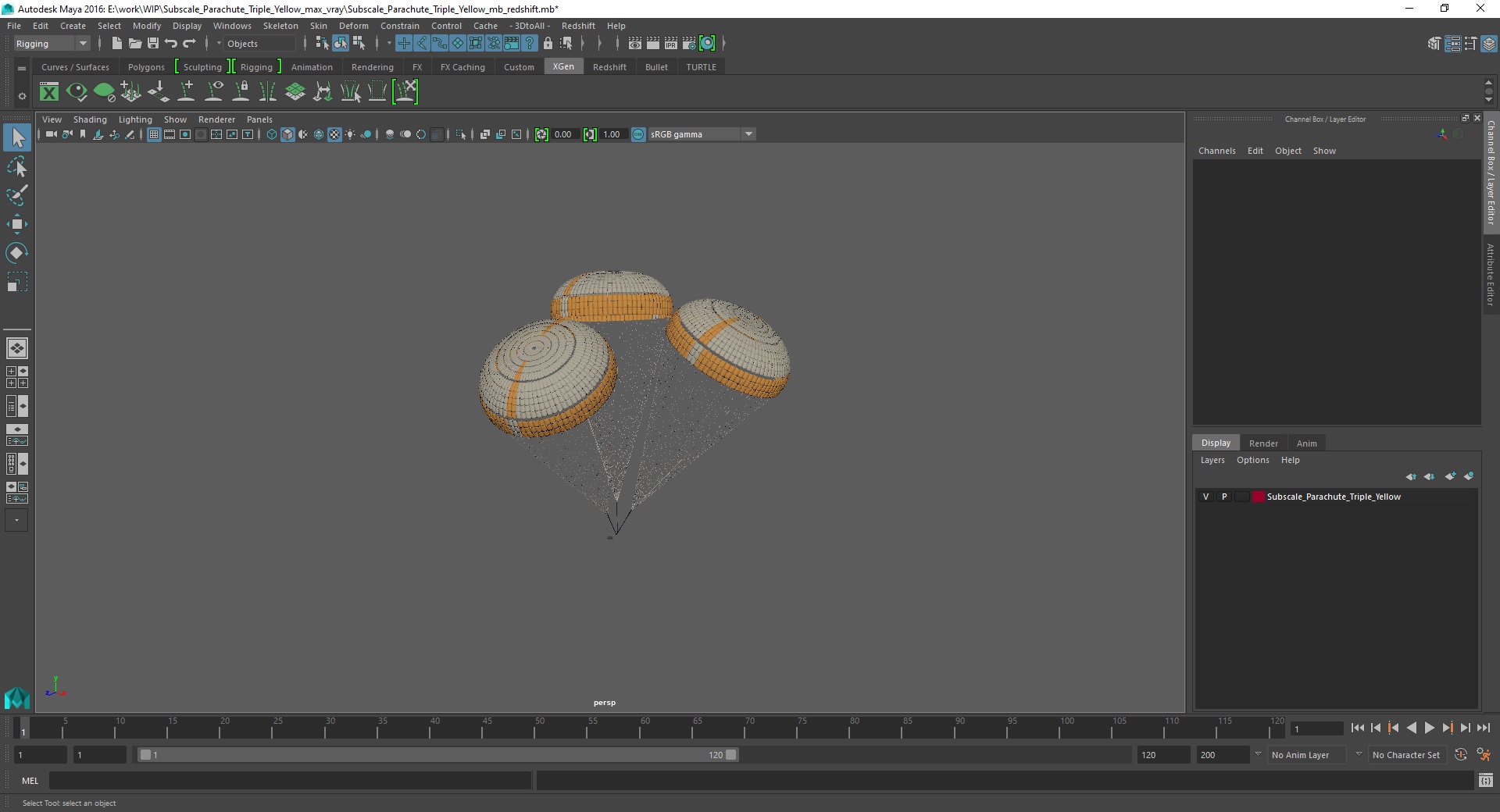Activate the Rotate tool in toolbox

pyautogui.click(x=17, y=253)
